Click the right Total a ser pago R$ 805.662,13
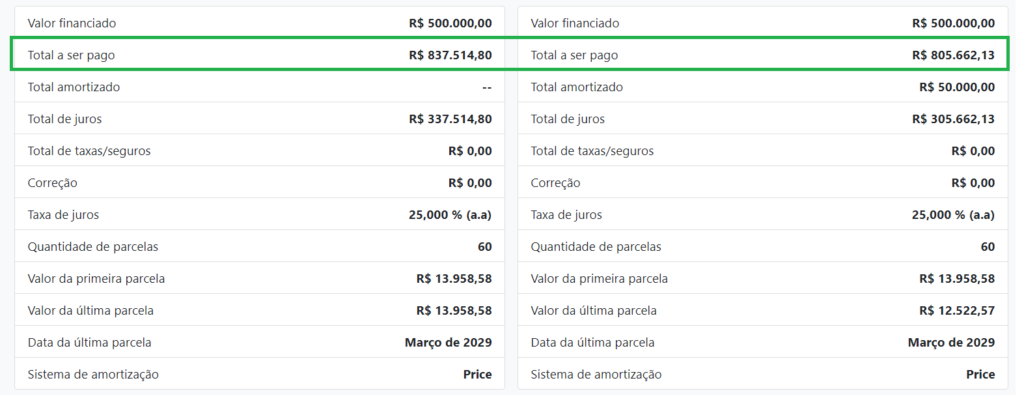Viewport: 1024px width, 402px height. (953, 55)
